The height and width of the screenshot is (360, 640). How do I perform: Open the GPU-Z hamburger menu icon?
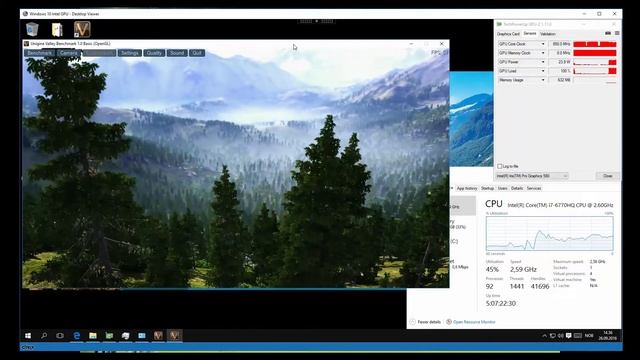[617, 33]
